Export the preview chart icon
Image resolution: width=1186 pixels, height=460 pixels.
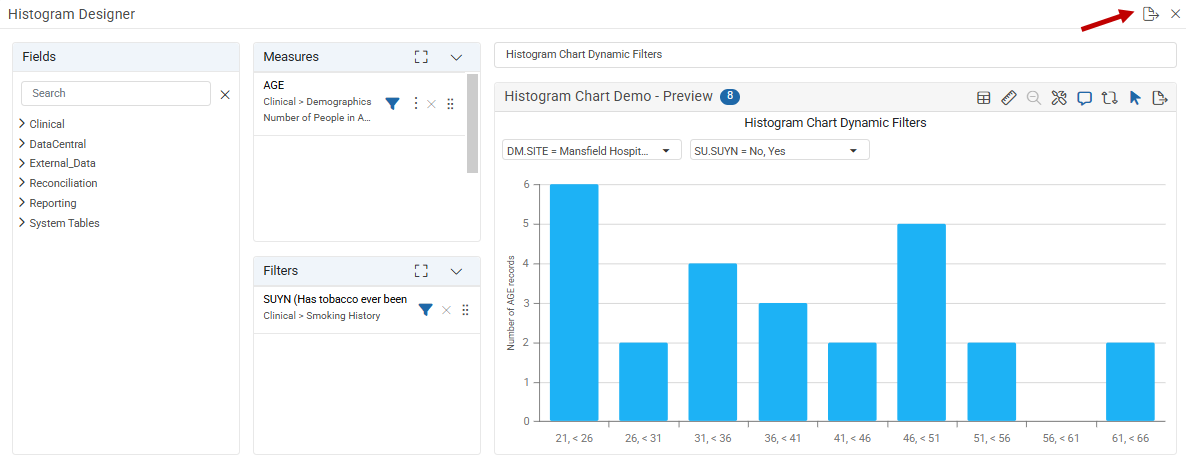click(x=1160, y=98)
